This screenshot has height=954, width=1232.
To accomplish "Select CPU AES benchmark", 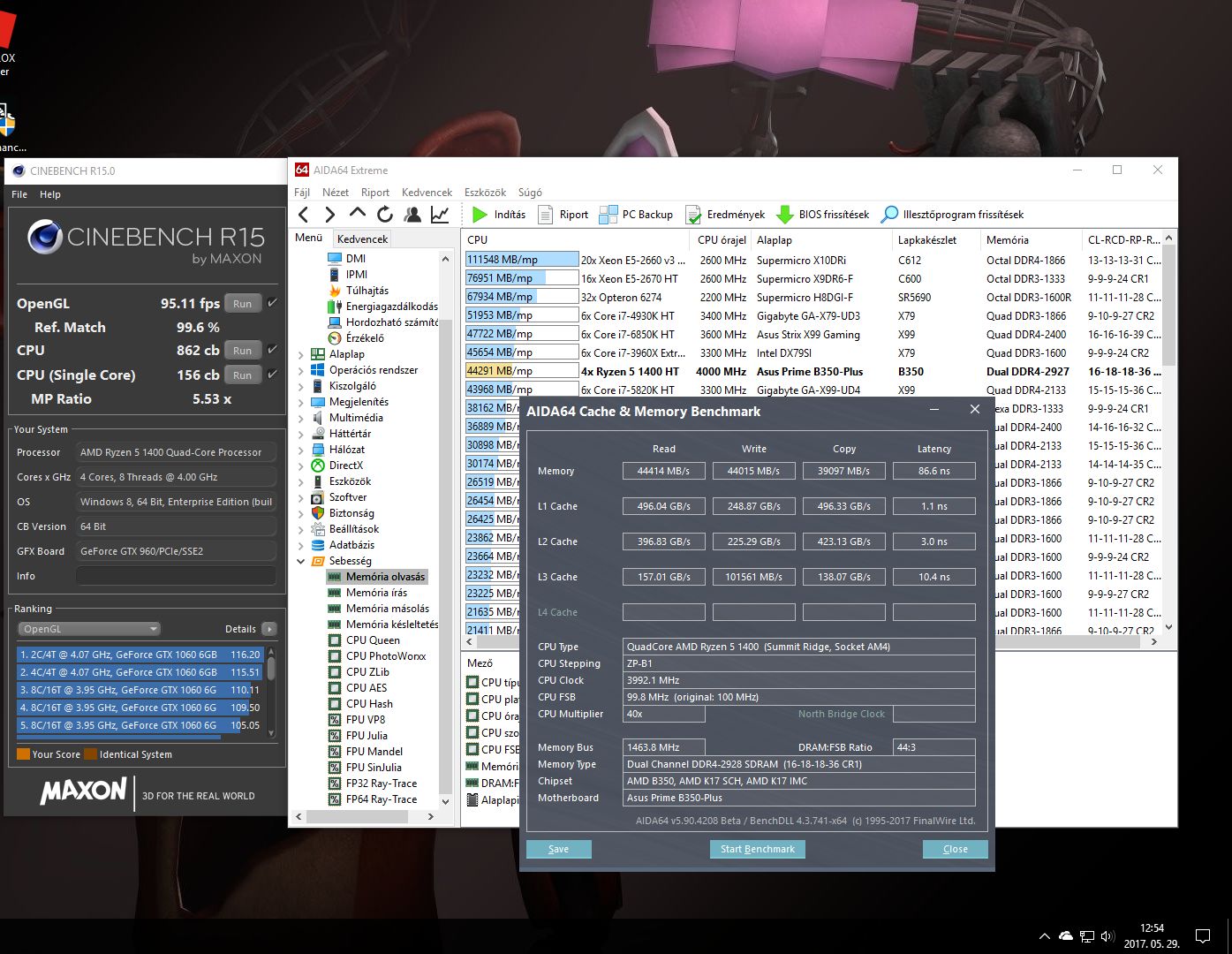I will [x=367, y=688].
